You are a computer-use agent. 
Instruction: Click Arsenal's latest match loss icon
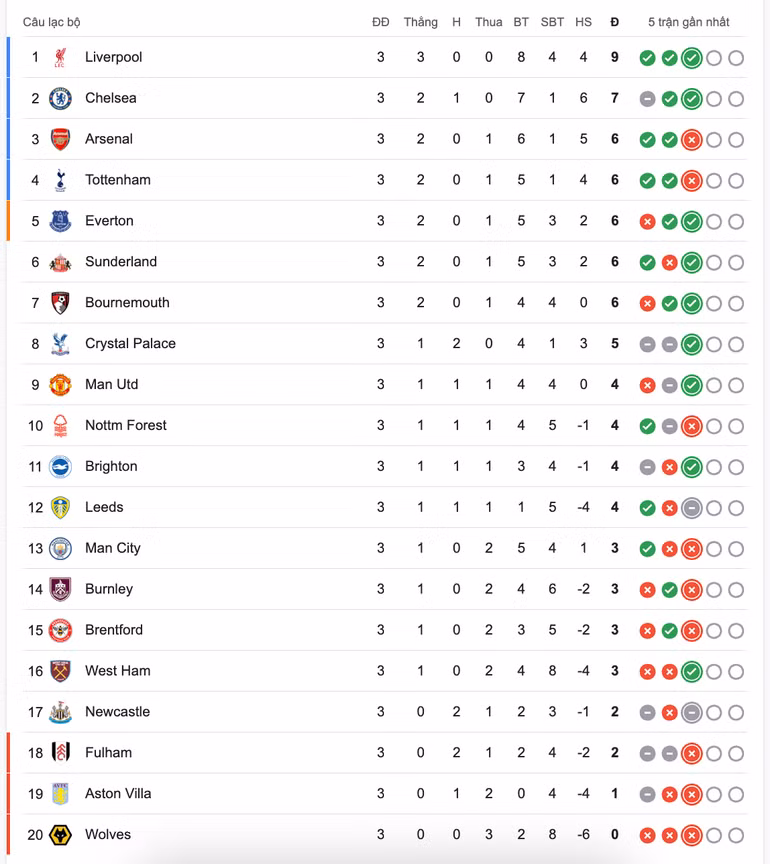tap(691, 140)
